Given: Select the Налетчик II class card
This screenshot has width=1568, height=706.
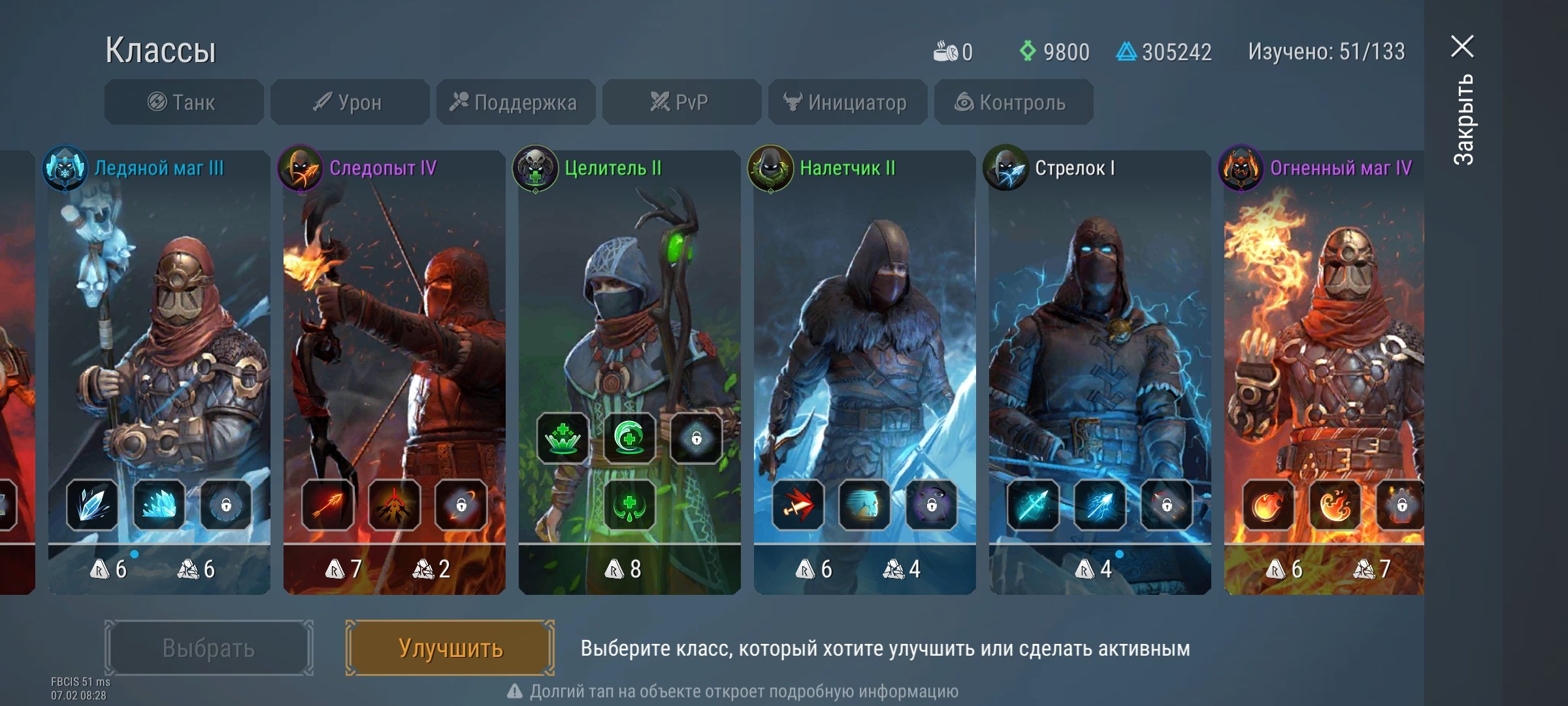Looking at the screenshot, I should [x=864, y=373].
